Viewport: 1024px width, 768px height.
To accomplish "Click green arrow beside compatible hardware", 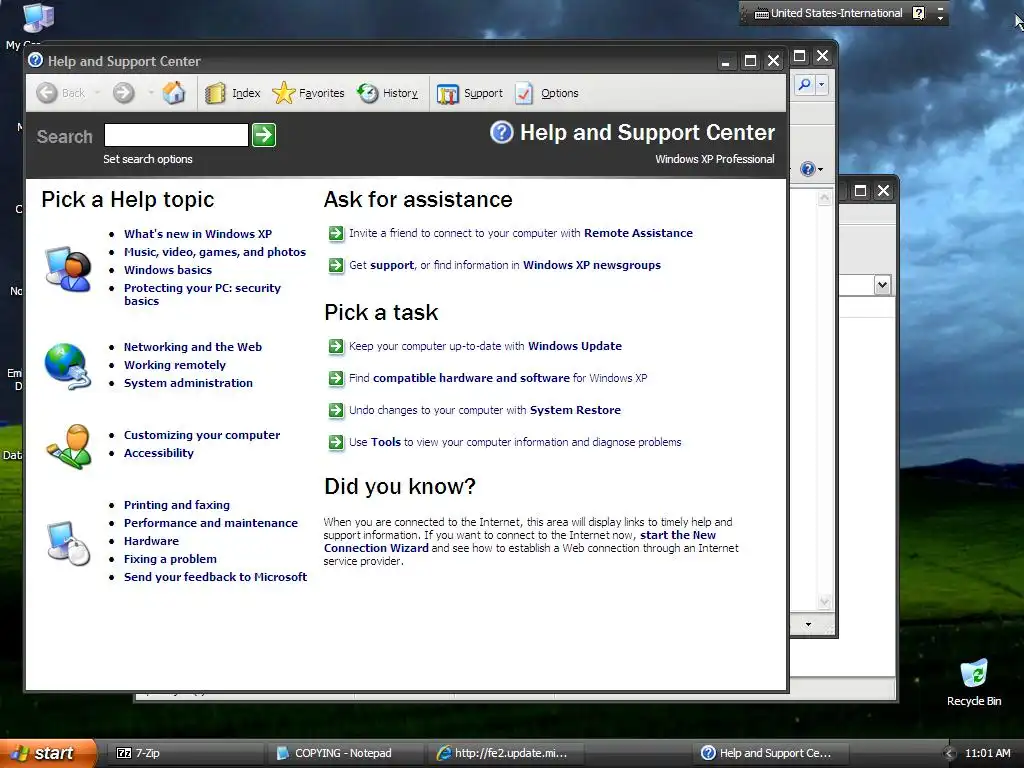I will coord(336,378).
